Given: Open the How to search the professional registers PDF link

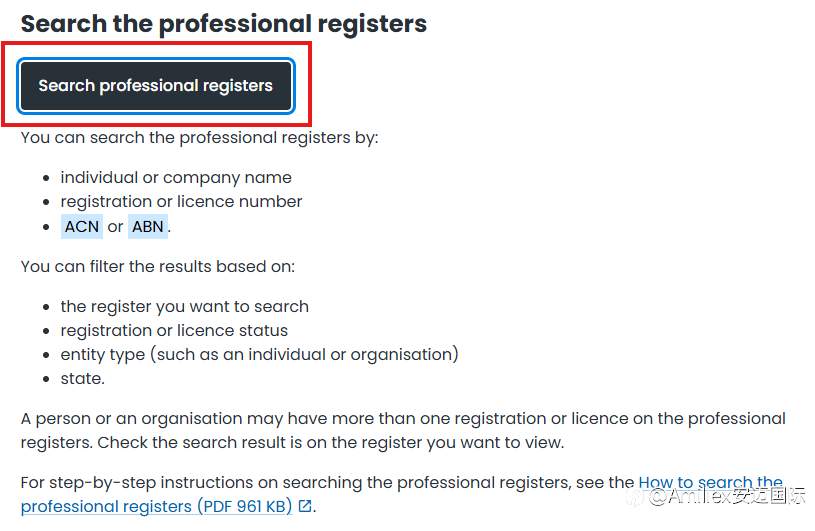Looking at the screenshot, I should pyautogui.click(x=710, y=482).
